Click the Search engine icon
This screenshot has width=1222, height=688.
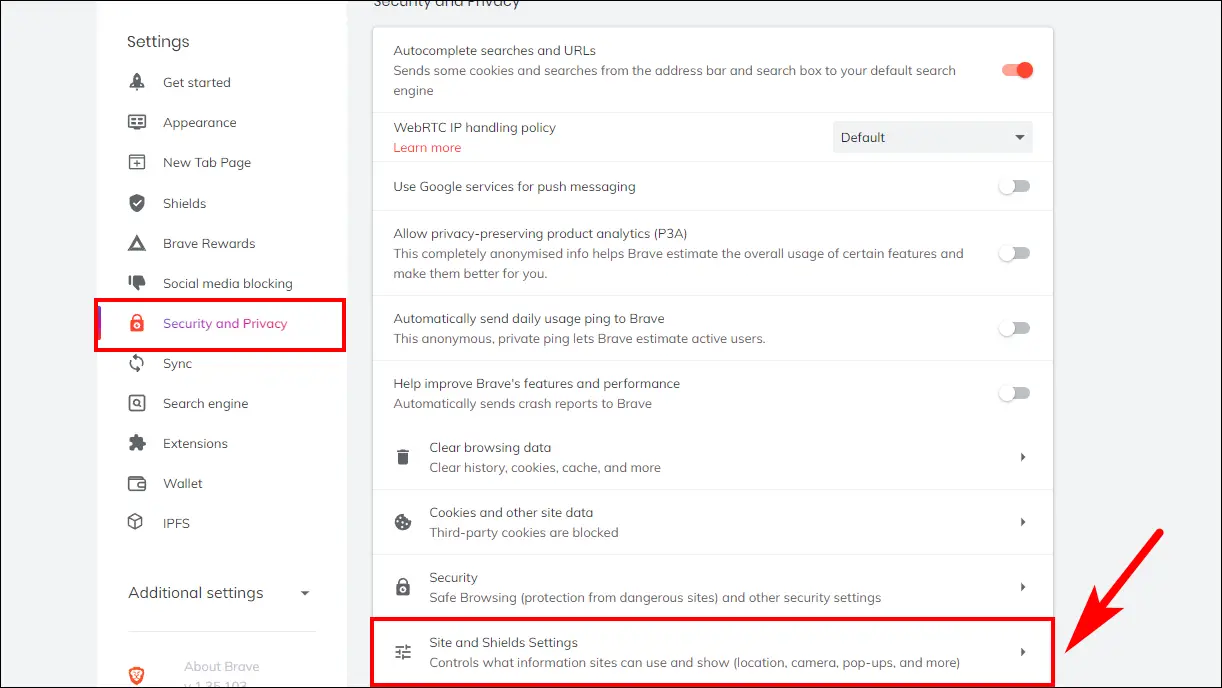click(x=137, y=403)
